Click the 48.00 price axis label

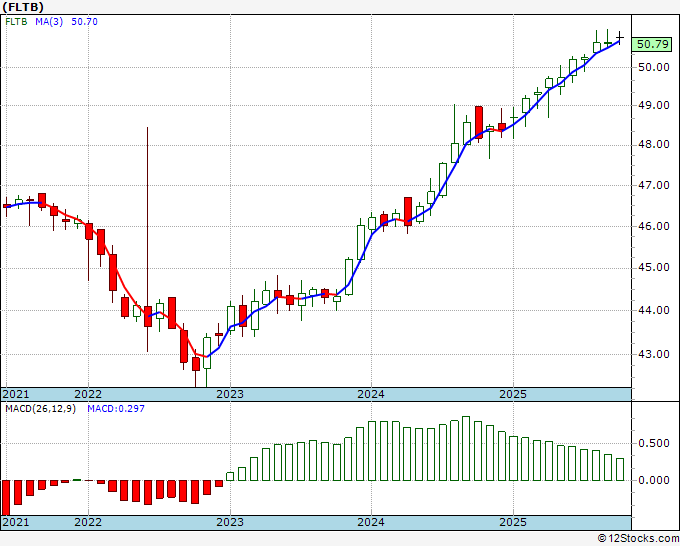653,144
